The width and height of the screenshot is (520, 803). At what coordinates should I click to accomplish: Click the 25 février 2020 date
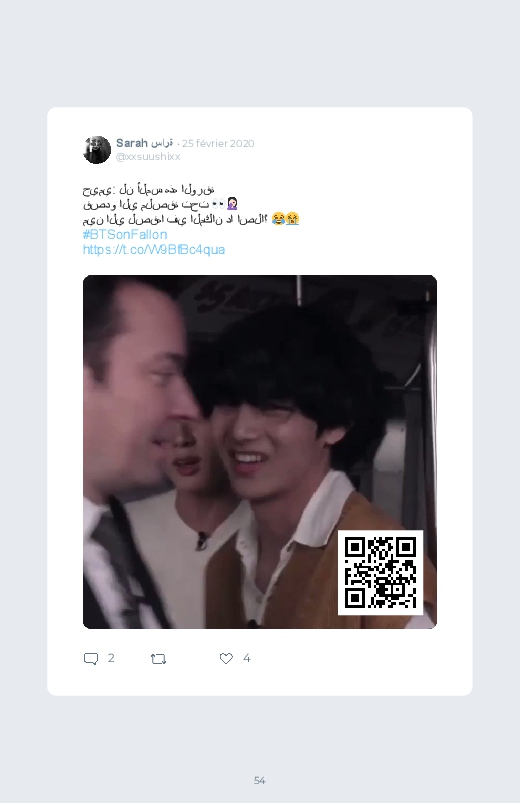[218, 143]
